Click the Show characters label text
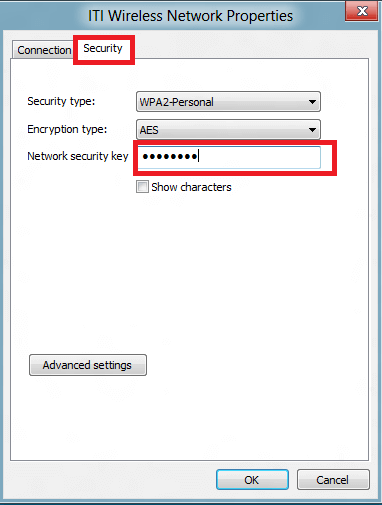The image size is (382, 505). click(191, 187)
